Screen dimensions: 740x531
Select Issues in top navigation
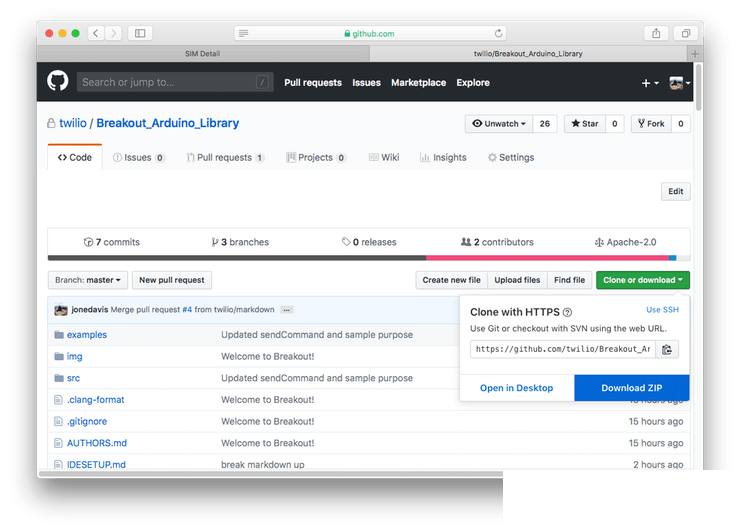tap(366, 83)
